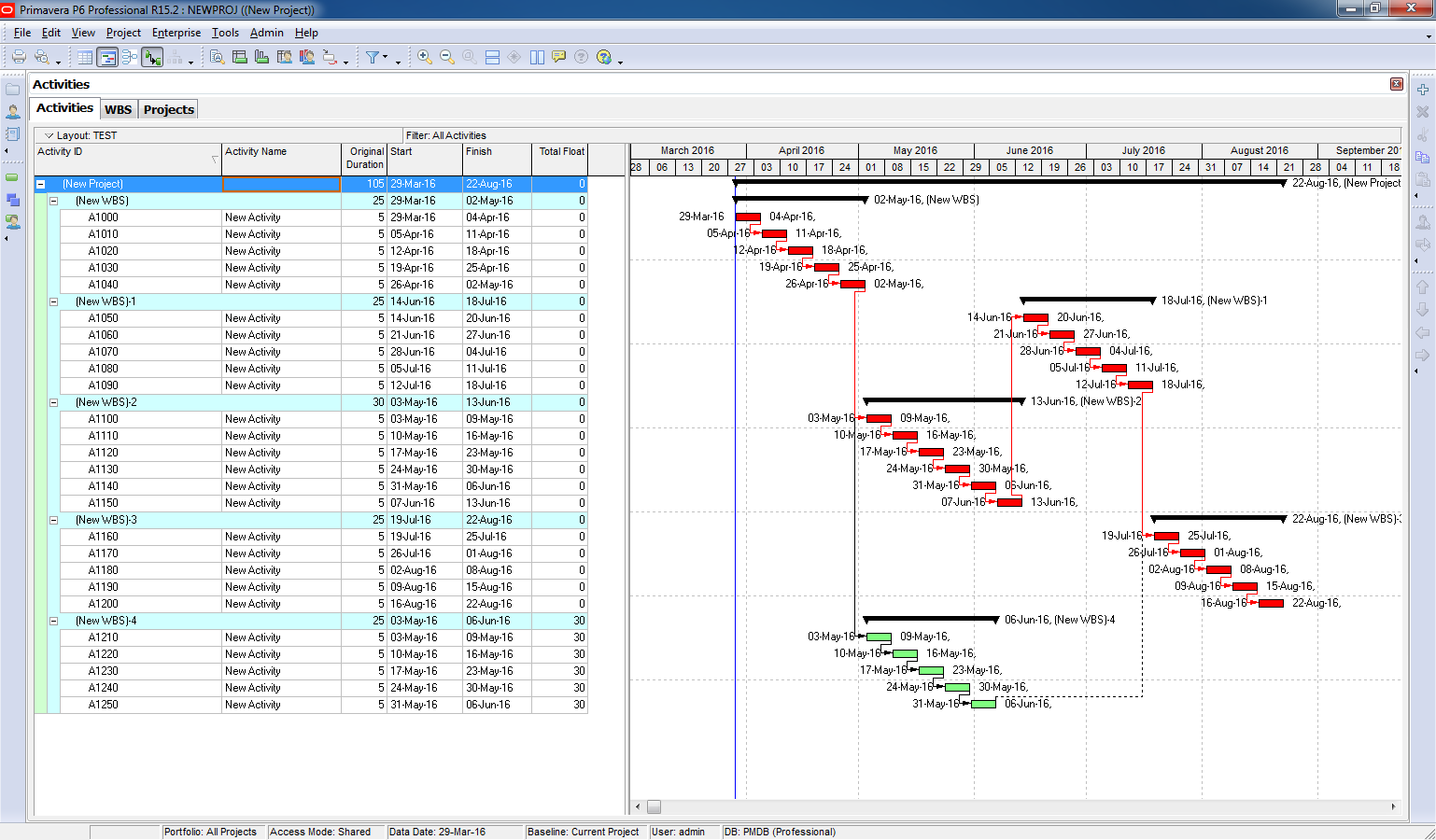Open the Resources icon in left sidebar
This screenshot has width=1436, height=840.
[13, 112]
